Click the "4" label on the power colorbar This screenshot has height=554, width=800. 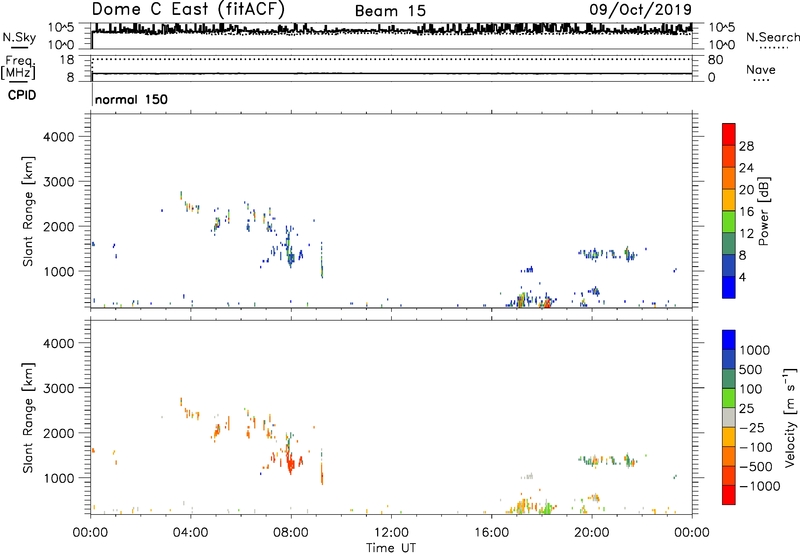pyautogui.click(x=742, y=277)
